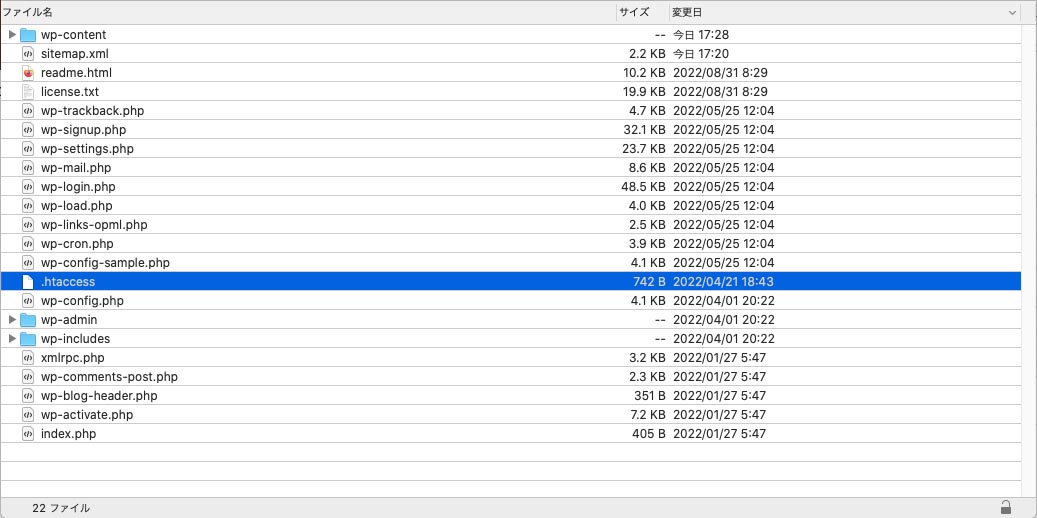Image resolution: width=1037 pixels, height=518 pixels.
Task: Click the .htaccess file icon
Action: click(x=28, y=282)
